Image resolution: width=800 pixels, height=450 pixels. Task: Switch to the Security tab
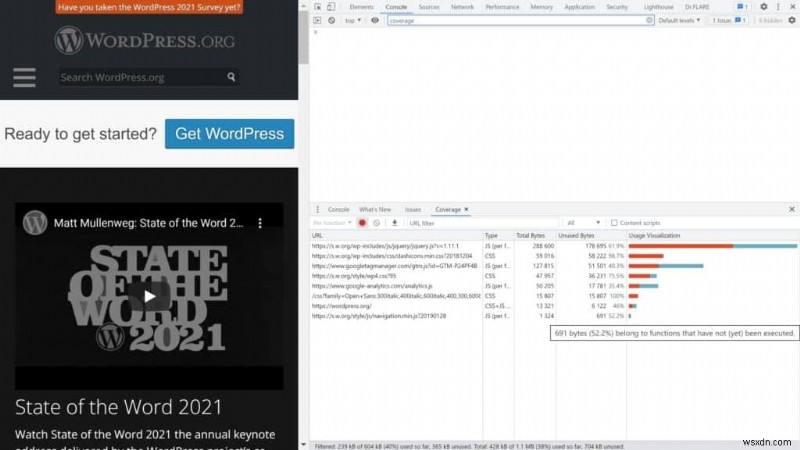click(x=617, y=7)
